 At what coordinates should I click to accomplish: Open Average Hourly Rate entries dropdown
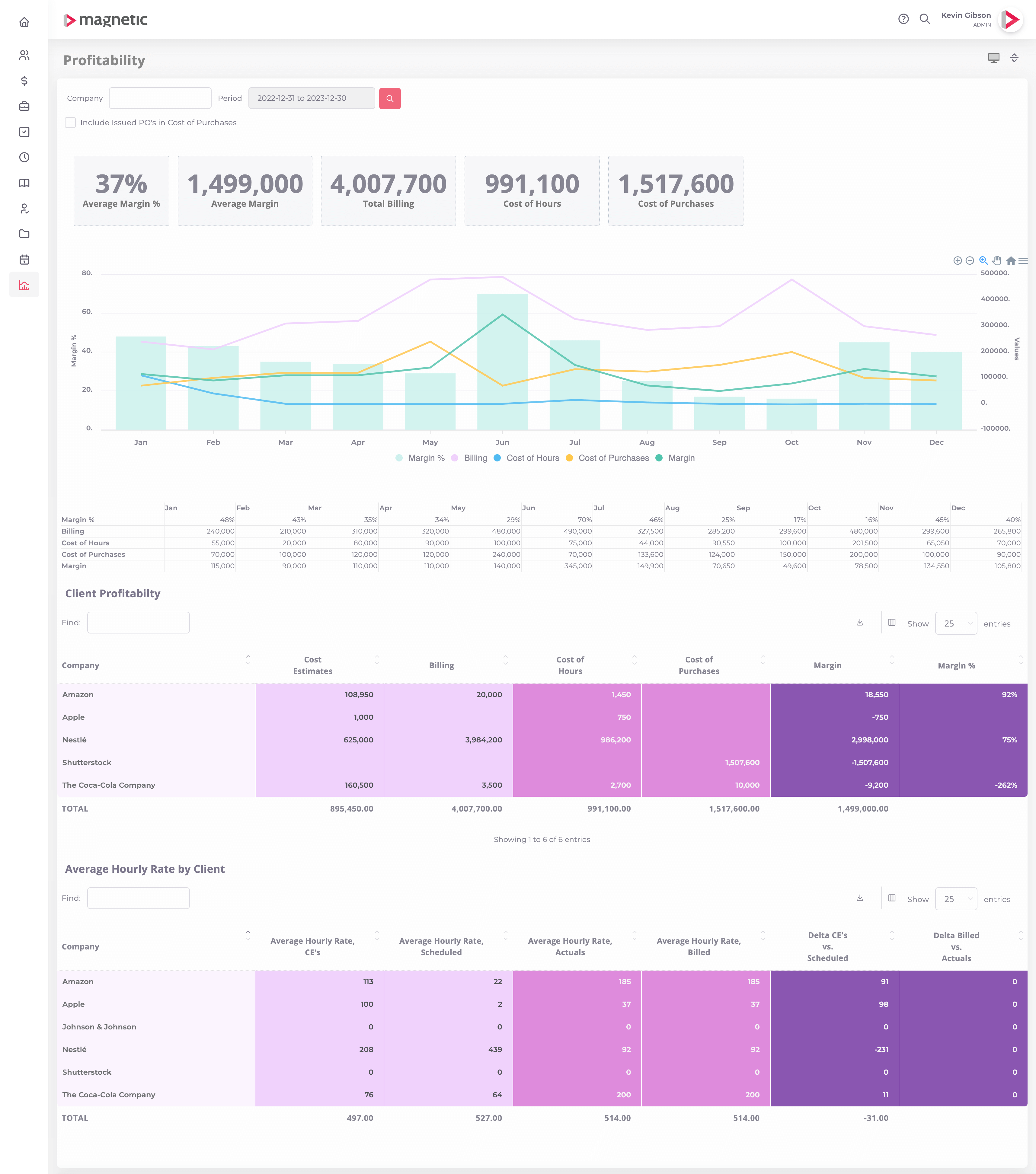coord(956,899)
